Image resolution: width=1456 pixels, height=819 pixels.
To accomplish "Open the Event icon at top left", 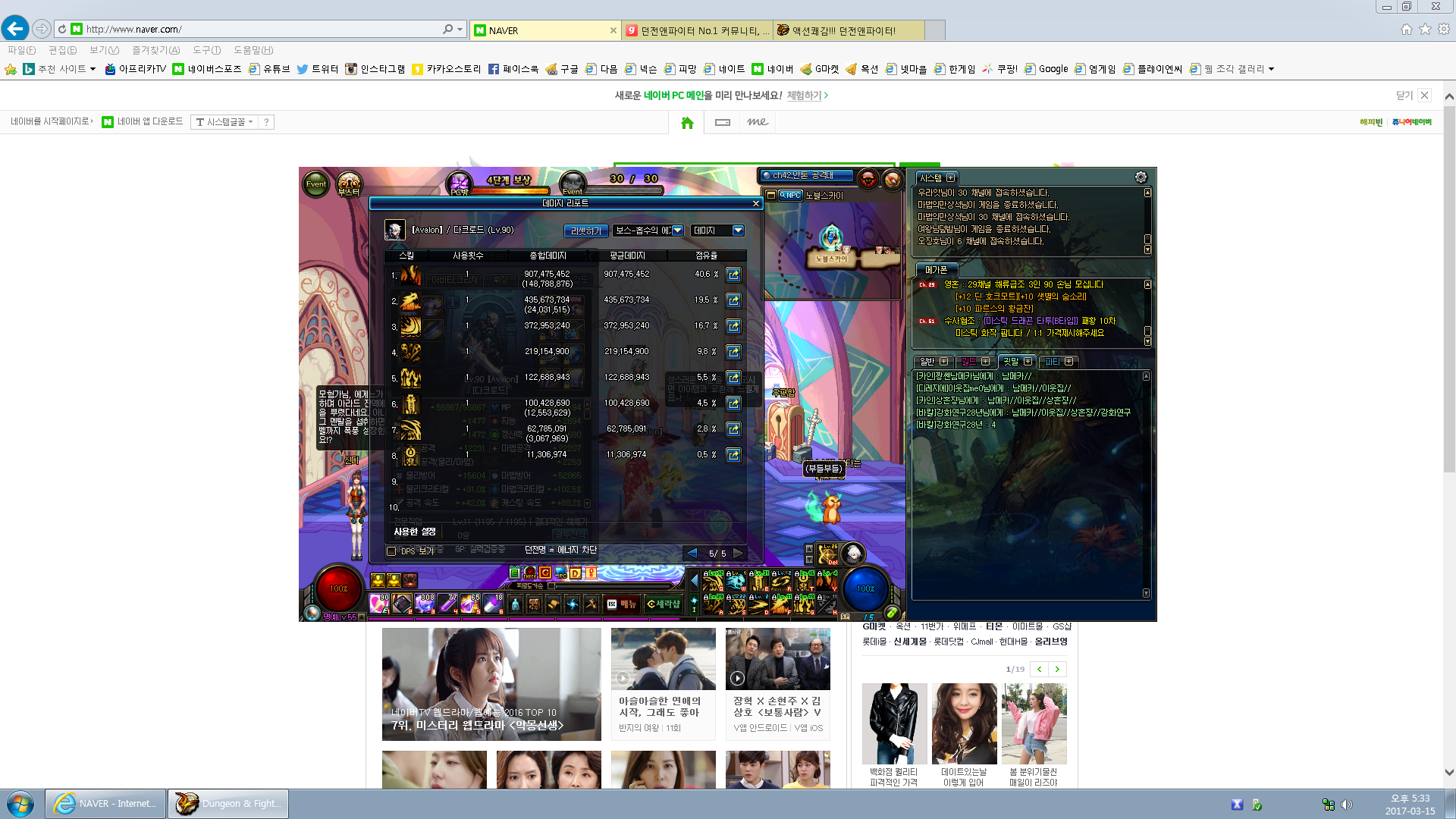I will 315,184.
